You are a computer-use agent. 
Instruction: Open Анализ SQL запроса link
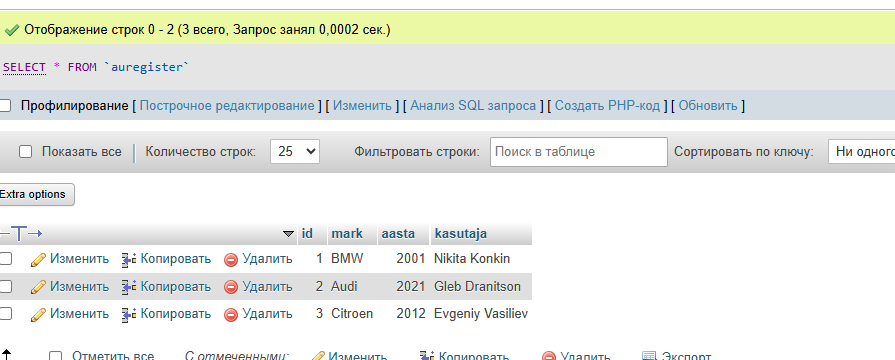473,106
